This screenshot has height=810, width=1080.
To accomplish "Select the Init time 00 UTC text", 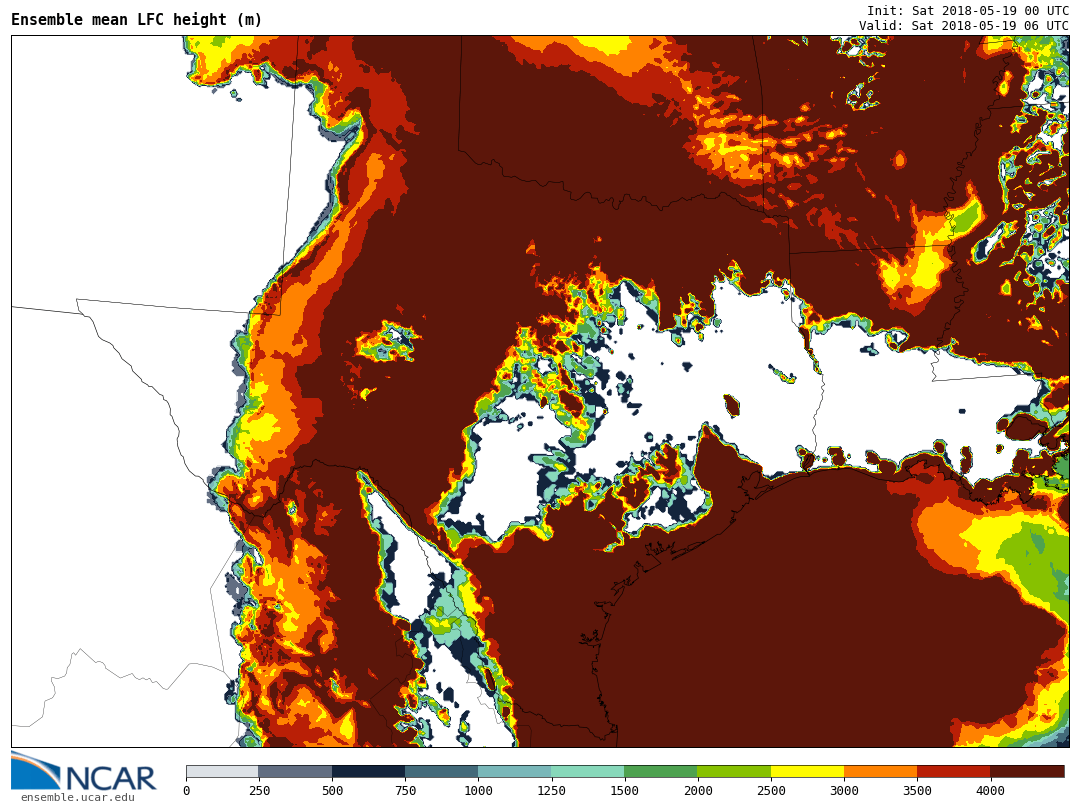I will 967,10.
